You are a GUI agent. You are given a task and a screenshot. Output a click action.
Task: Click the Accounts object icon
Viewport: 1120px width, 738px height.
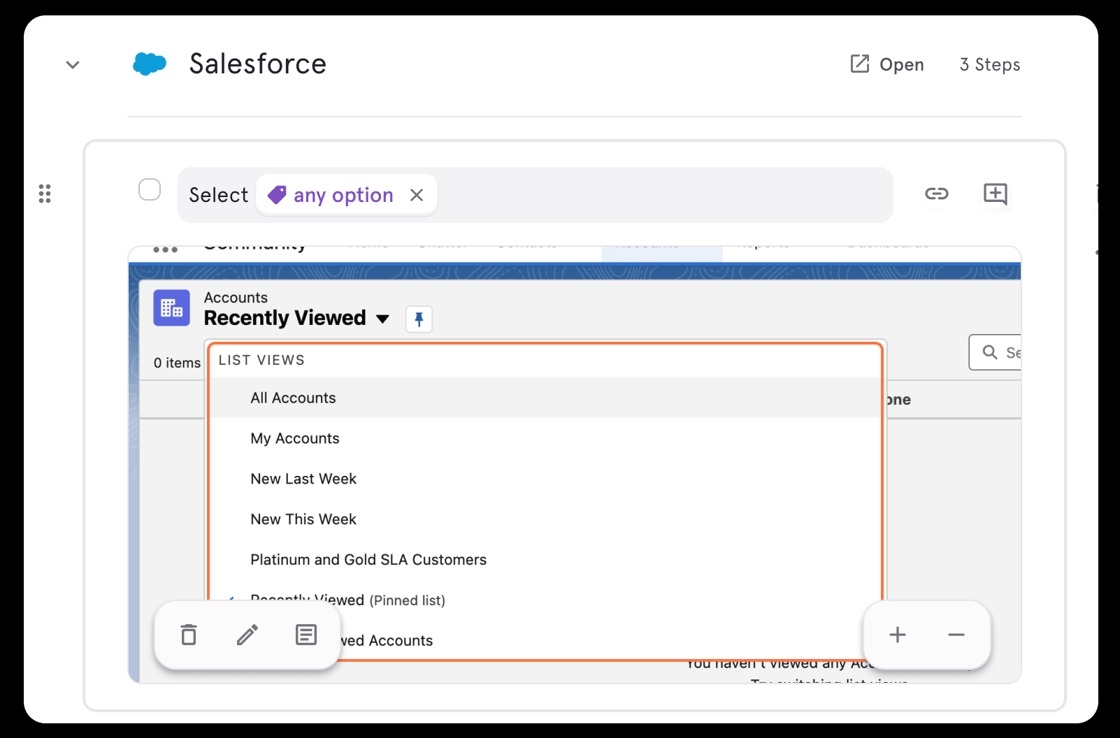(171, 308)
